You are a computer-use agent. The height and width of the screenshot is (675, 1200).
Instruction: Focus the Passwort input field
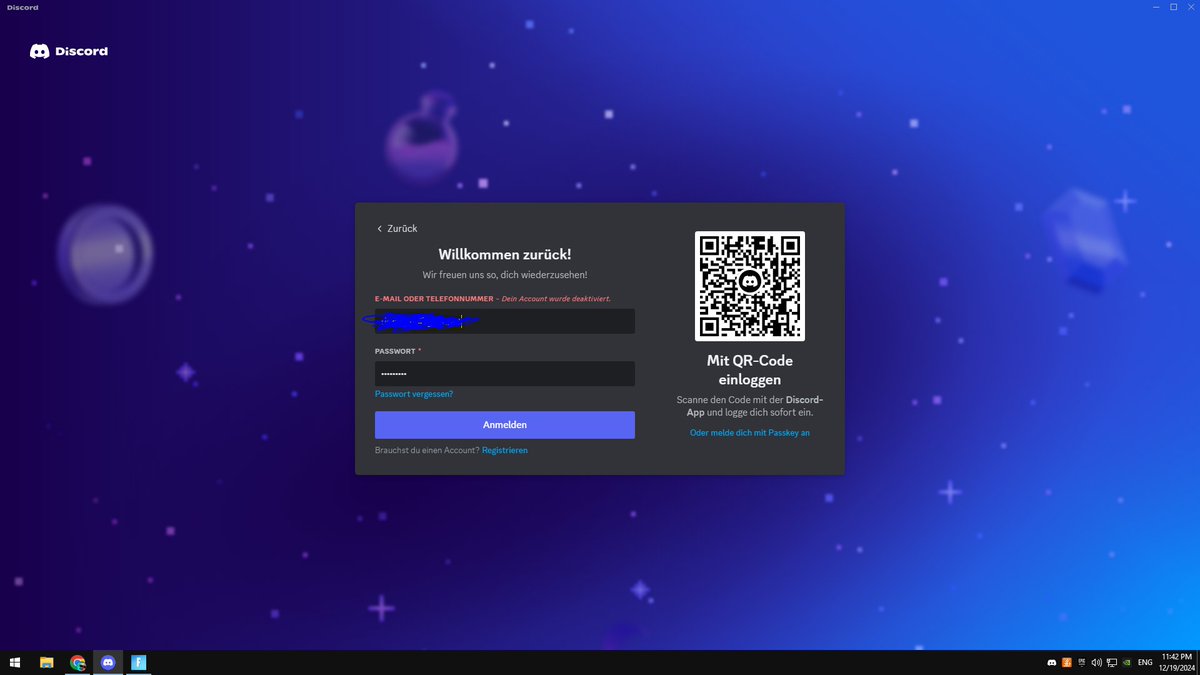[x=505, y=374]
